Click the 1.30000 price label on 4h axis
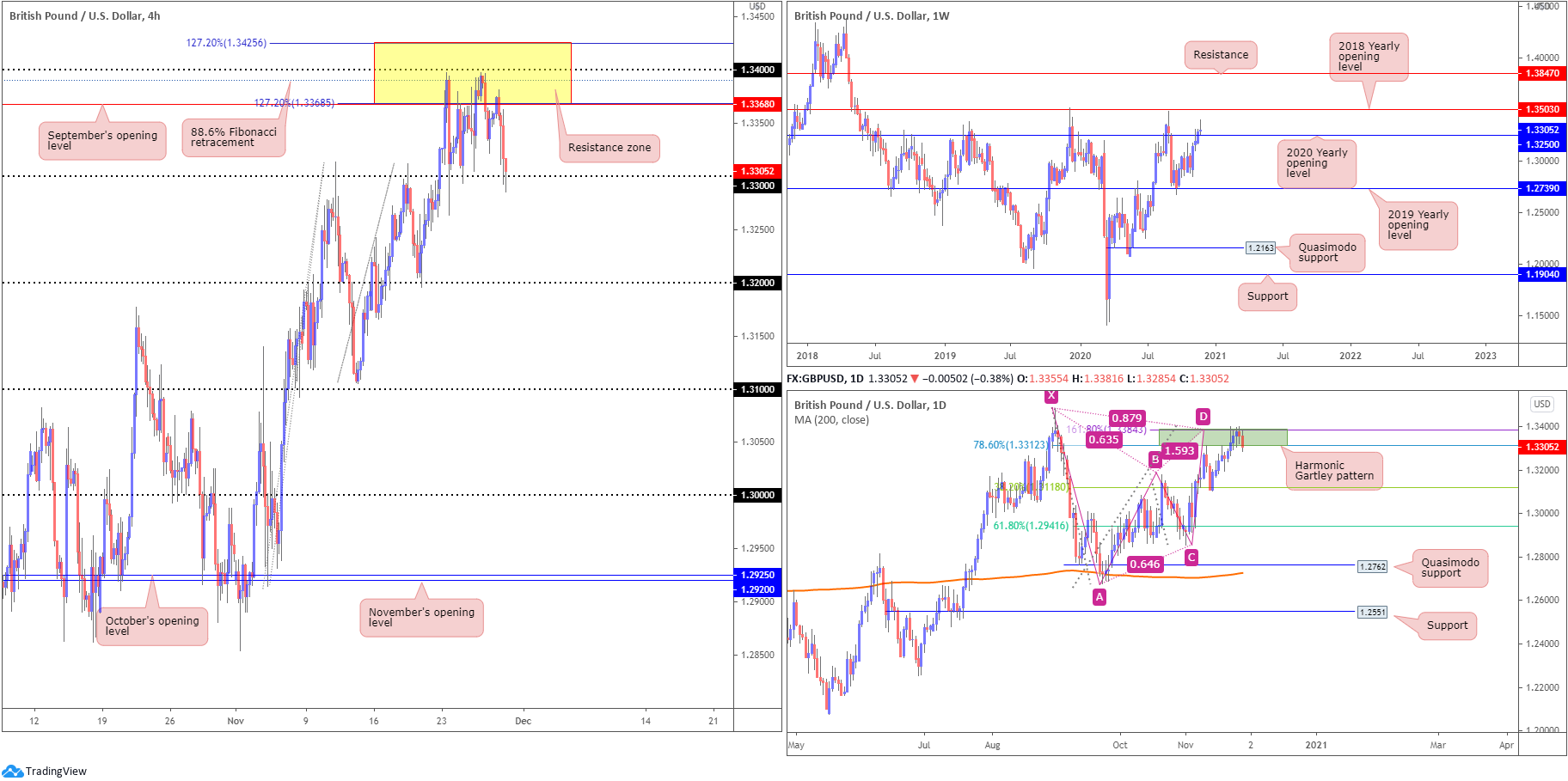The height and width of the screenshot is (781, 1568). pos(757,495)
